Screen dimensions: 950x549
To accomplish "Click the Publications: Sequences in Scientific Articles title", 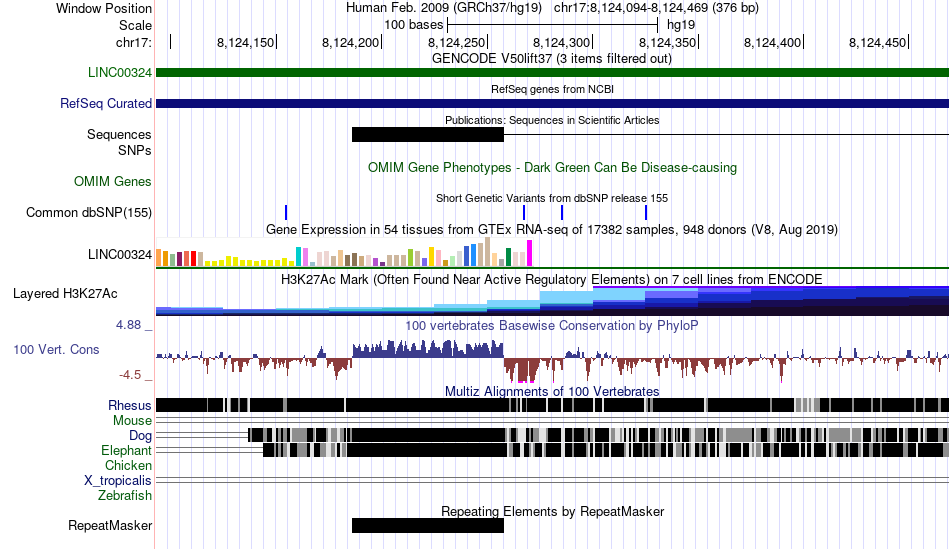I will pyautogui.click(x=552, y=120).
